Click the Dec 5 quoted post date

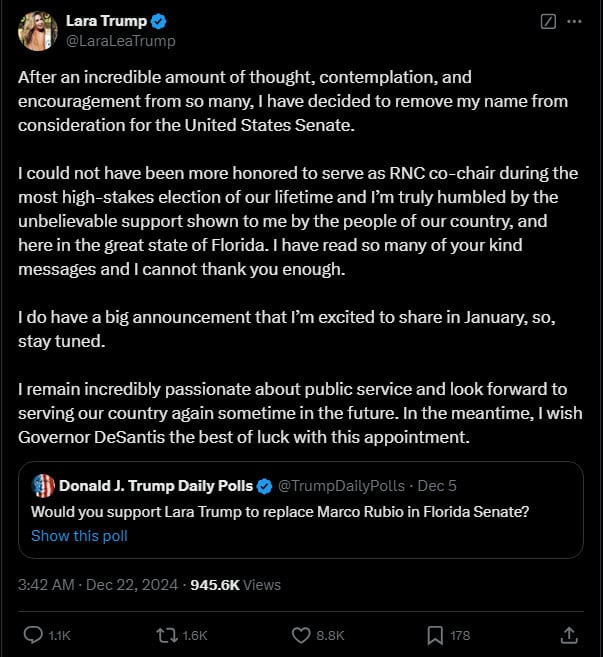coord(436,486)
